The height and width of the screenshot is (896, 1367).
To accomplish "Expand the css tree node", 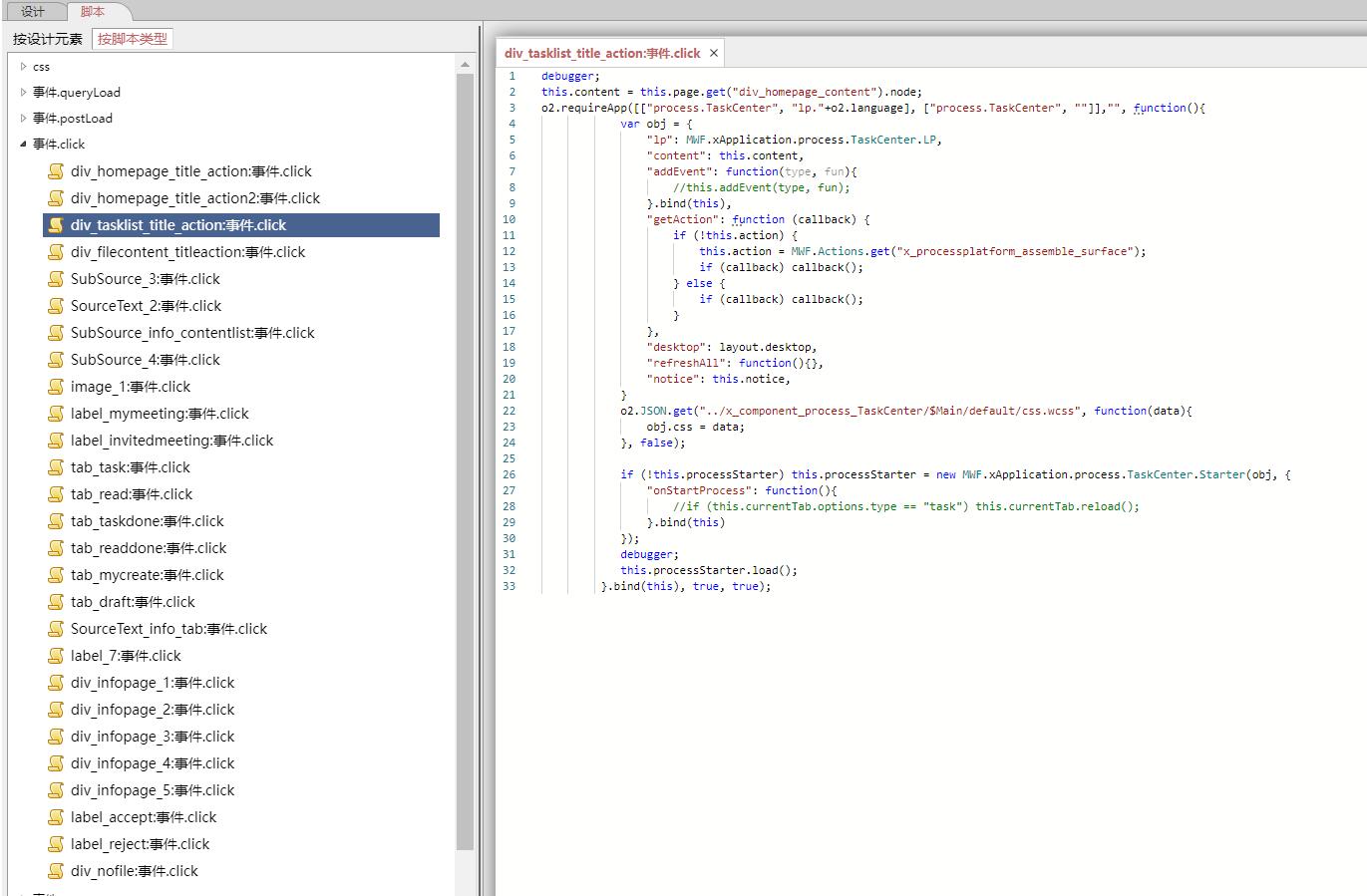I will (24, 67).
